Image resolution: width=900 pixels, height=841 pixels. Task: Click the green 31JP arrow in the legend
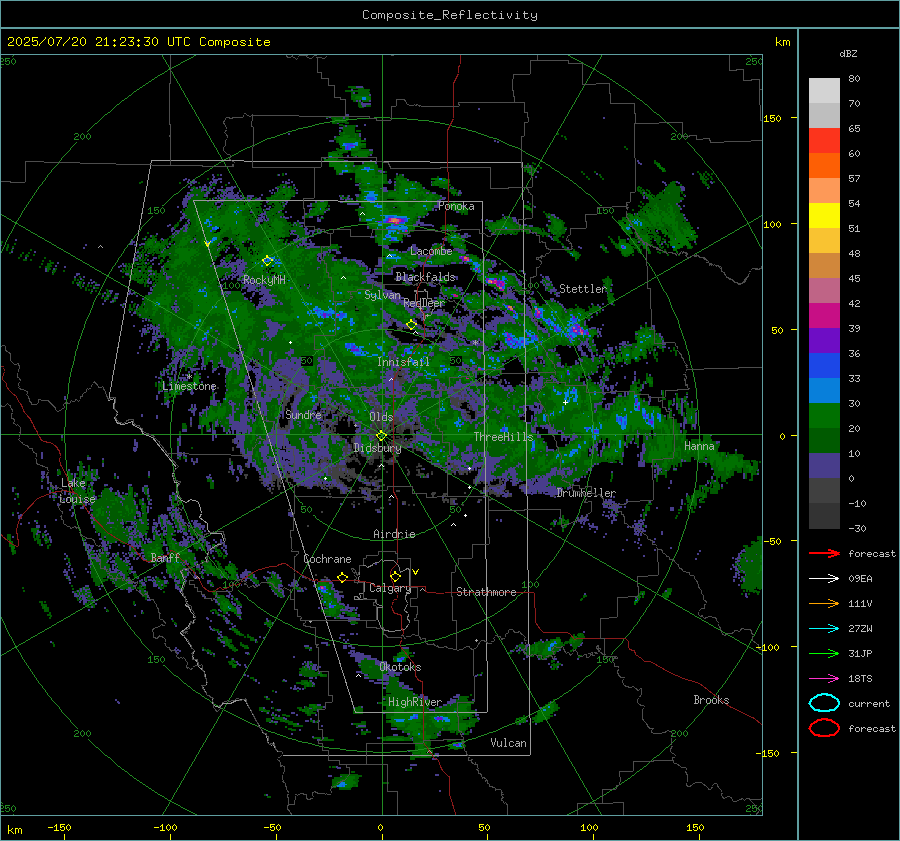pyautogui.click(x=824, y=653)
